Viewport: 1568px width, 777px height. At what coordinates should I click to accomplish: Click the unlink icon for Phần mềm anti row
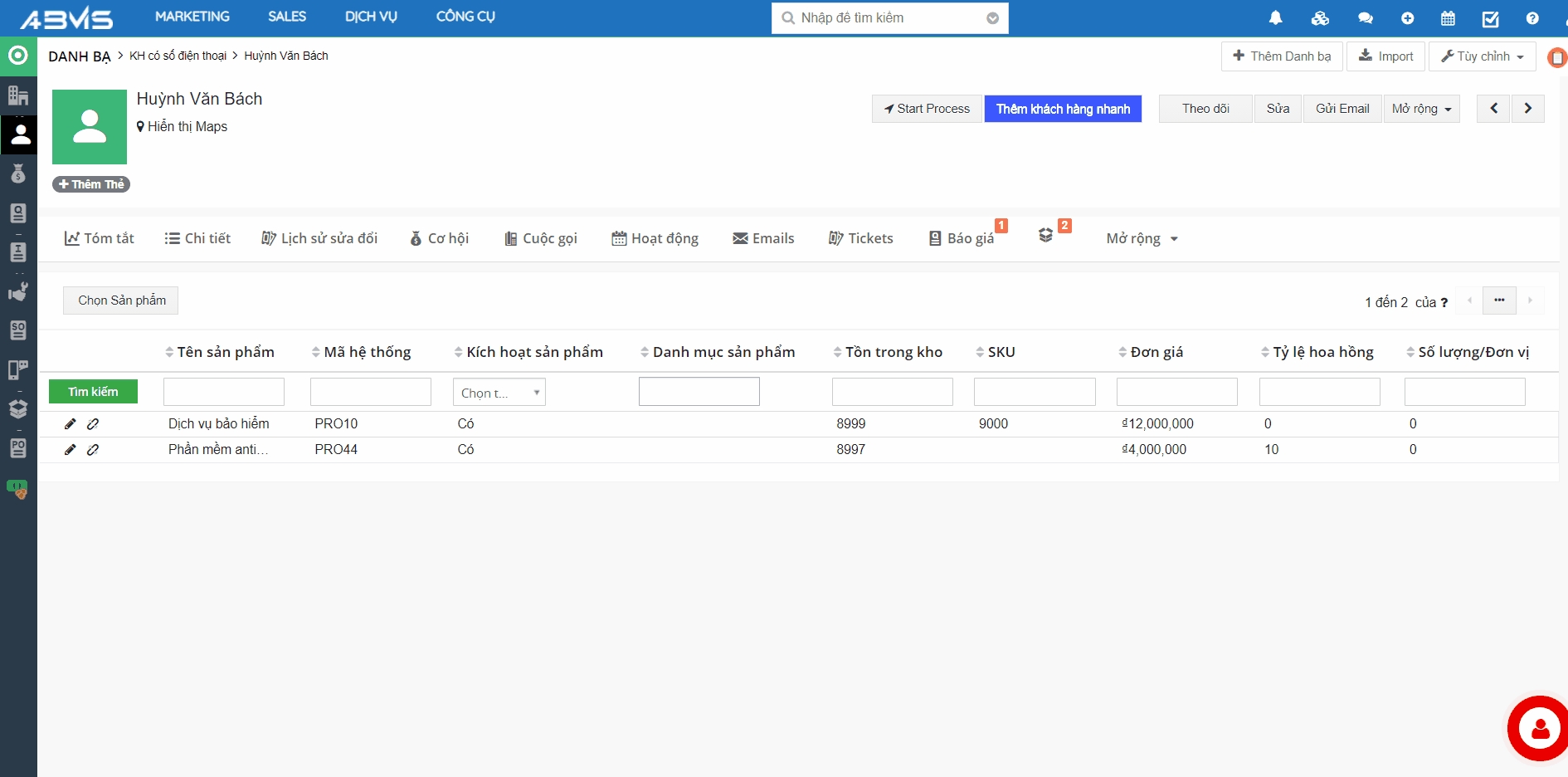click(x=93, y=450)
